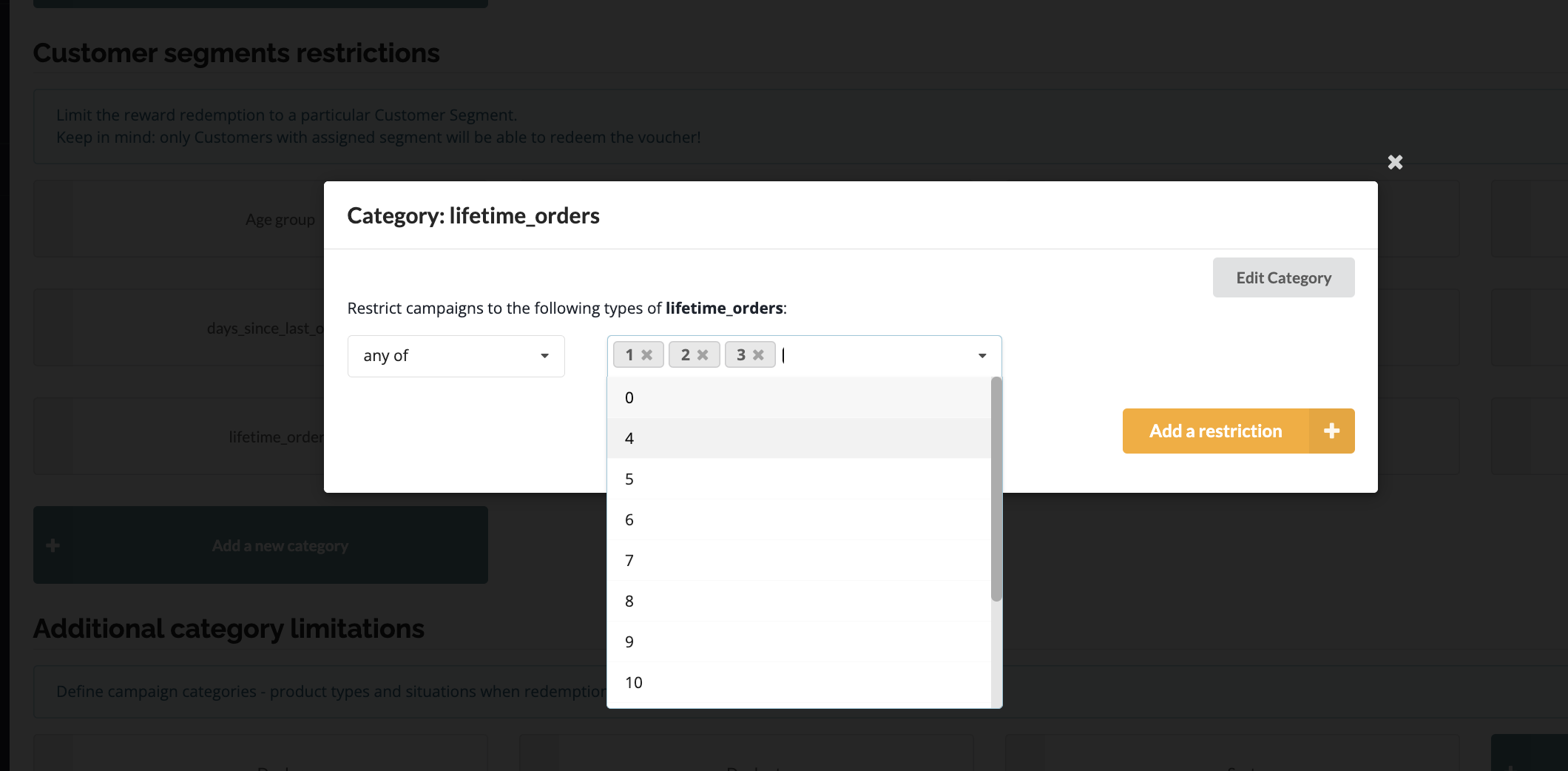The width and height of the screenshot is (1568, 771).
Task: Select option 4 from the list
Action: tap(799, 438)
